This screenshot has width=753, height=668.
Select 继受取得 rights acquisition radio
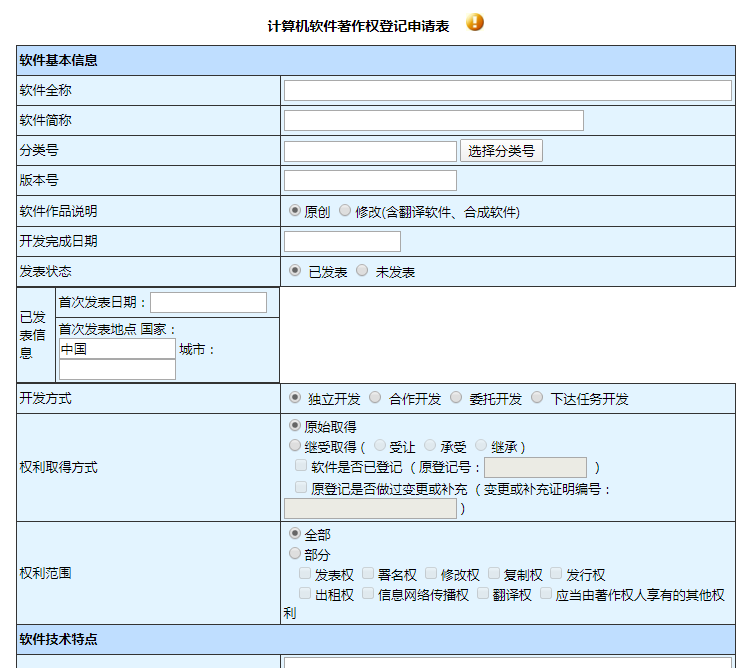(294, 446)
